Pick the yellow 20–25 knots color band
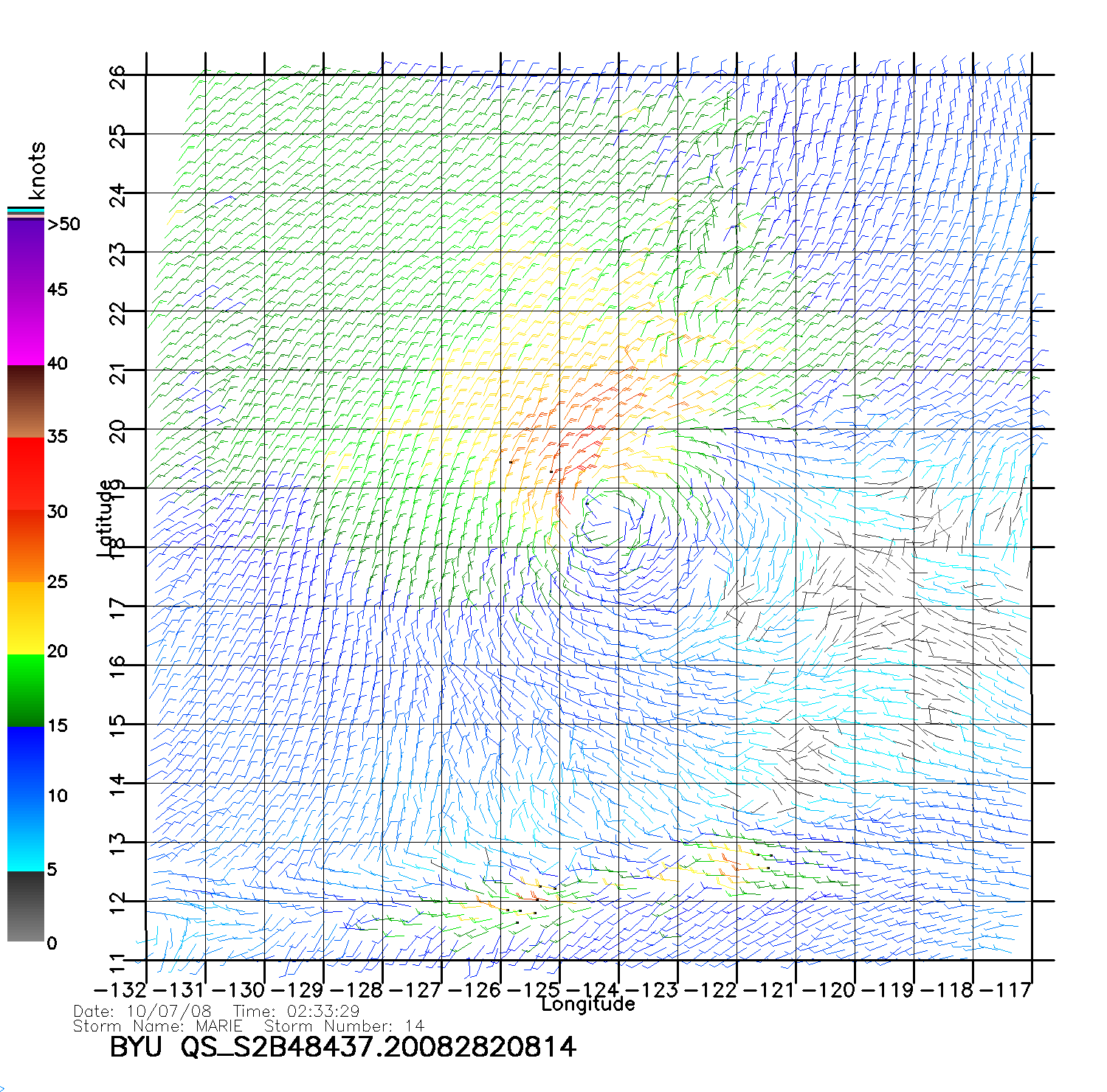The width and height of the screenshot is (1107, 1092). (25, 618)
